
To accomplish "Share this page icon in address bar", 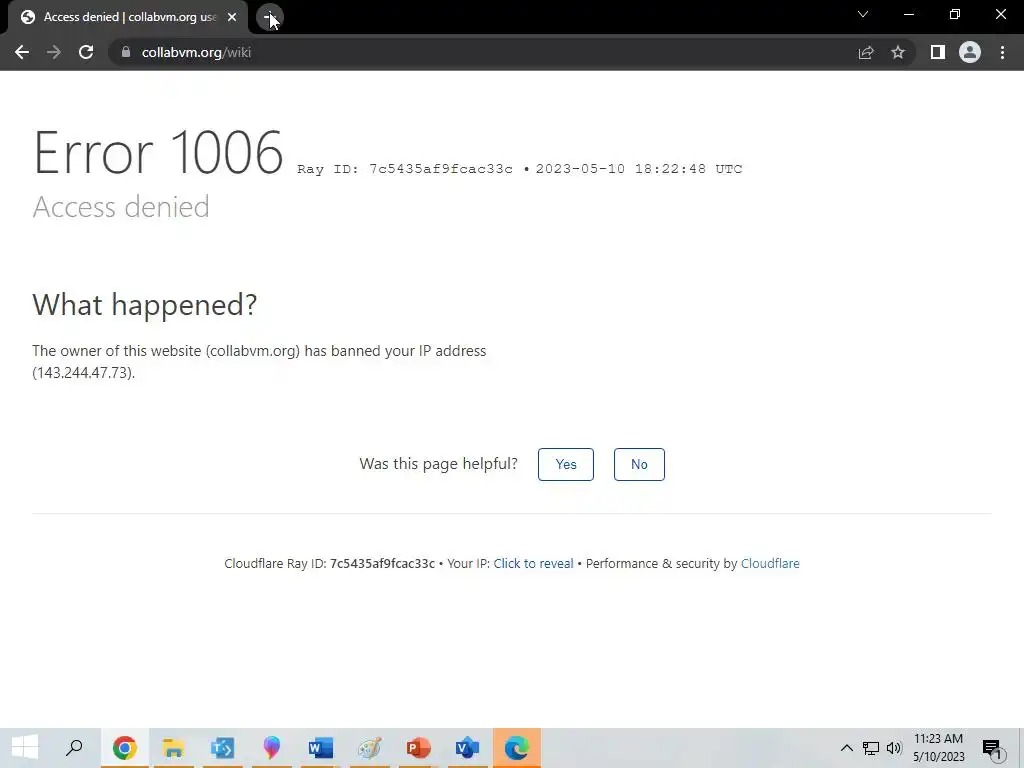I will tap(866, 52).
